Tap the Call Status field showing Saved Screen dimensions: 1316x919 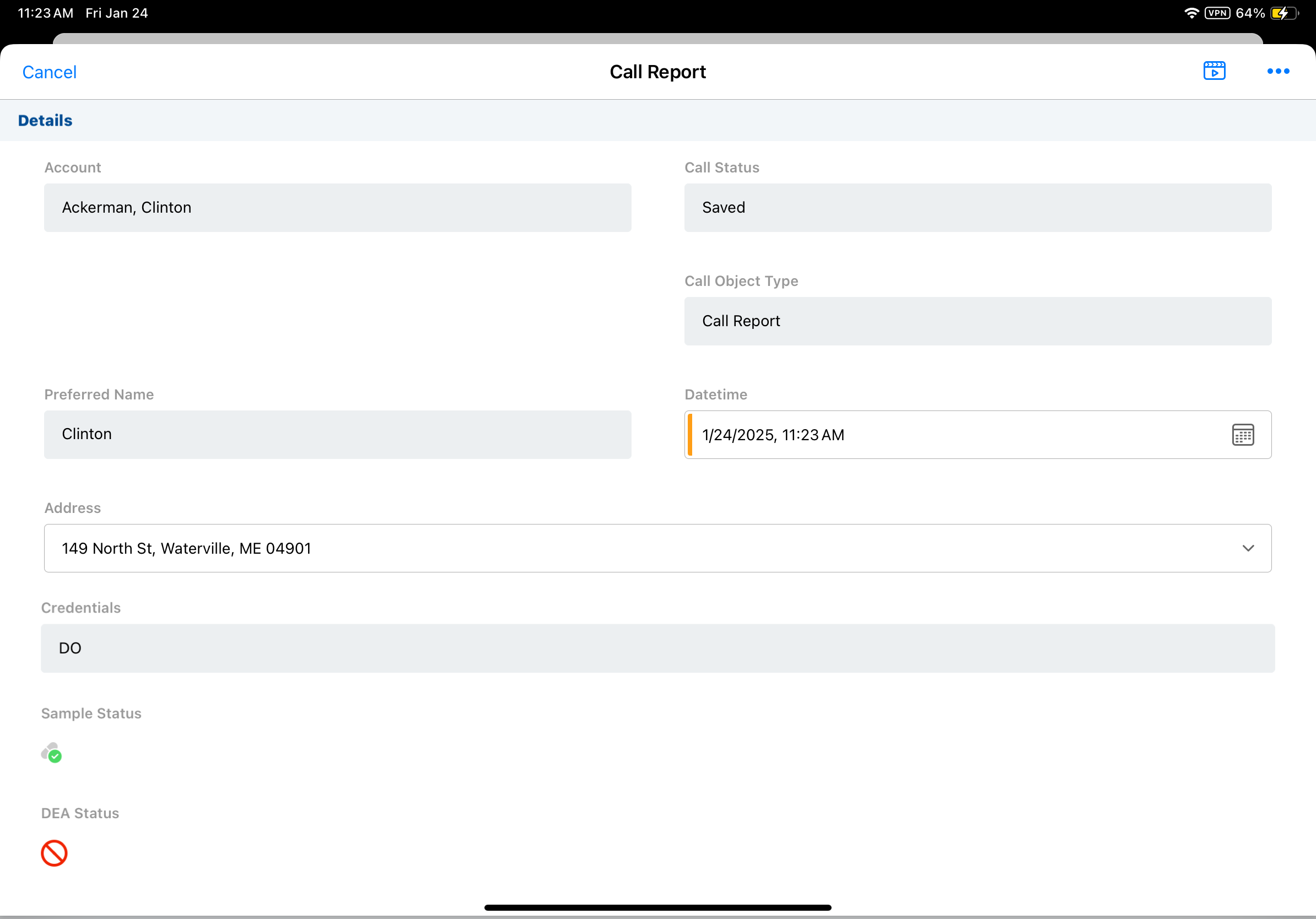point(977,207)
